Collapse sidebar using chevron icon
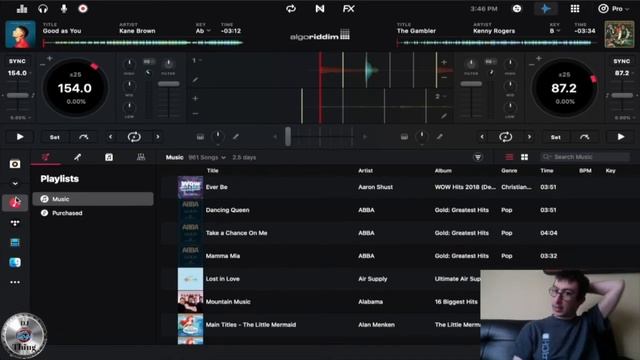Image resolution: width=640 pixels, height=360 pixels. (x=15, y=184)
